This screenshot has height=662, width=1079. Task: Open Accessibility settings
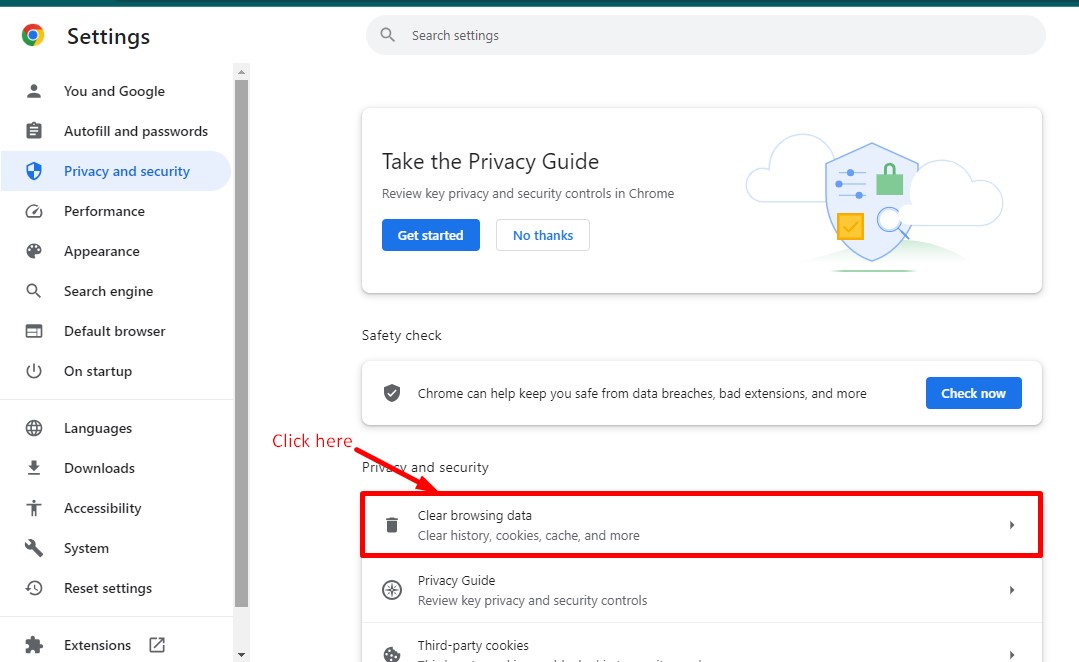[x=116, y=508]
